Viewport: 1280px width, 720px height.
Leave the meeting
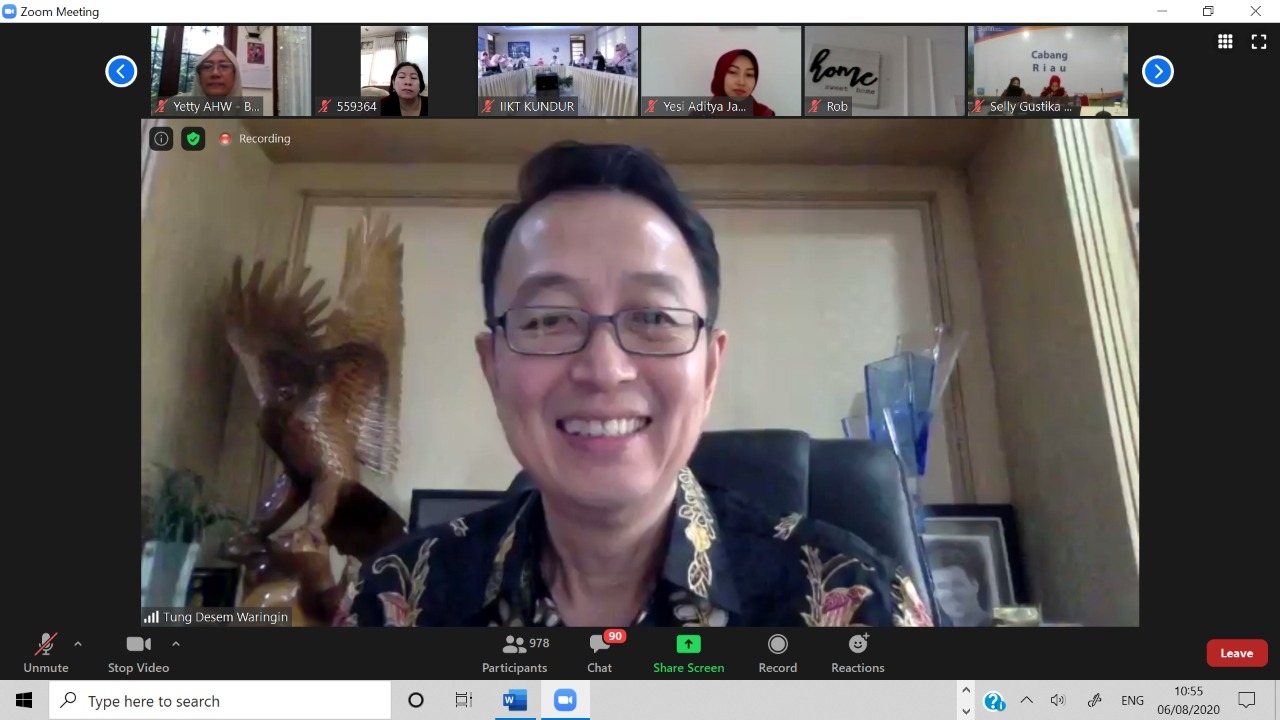point(1236,653)
